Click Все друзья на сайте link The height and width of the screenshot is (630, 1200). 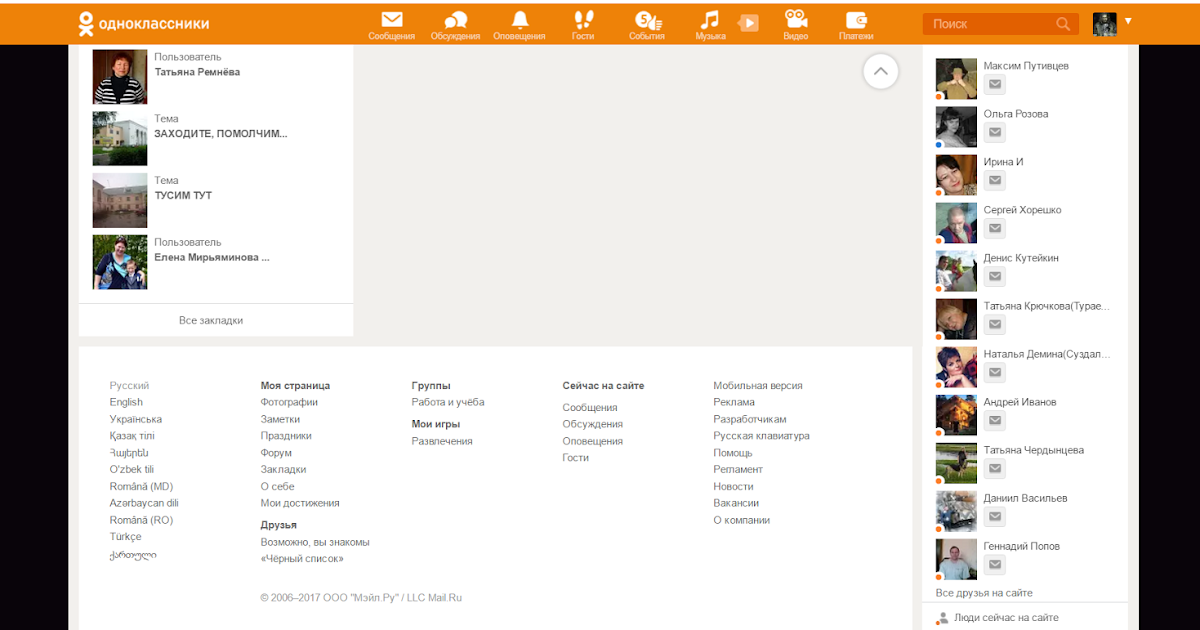tap(984, 593)
